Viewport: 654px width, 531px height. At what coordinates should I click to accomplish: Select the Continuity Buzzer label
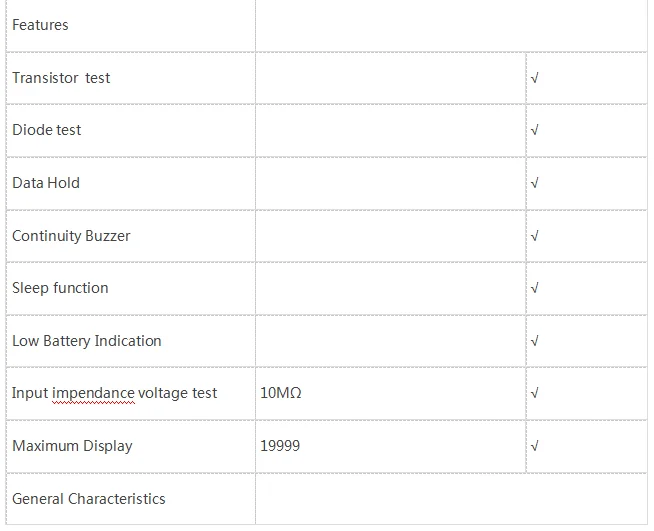click(71, 236)
